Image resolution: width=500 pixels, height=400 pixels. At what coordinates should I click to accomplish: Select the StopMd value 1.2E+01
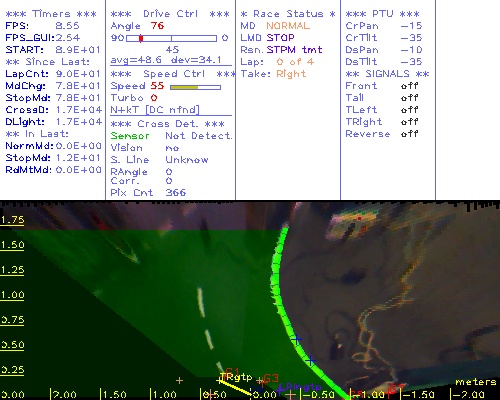[x=78, y=158]
